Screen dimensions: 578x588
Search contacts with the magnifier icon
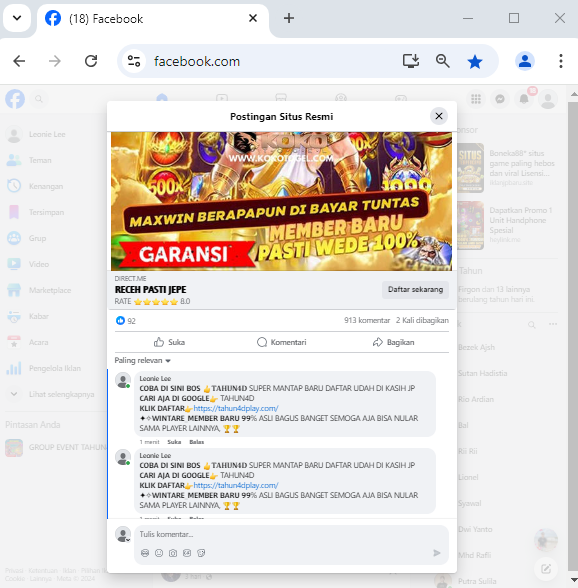tap(531, 324)
